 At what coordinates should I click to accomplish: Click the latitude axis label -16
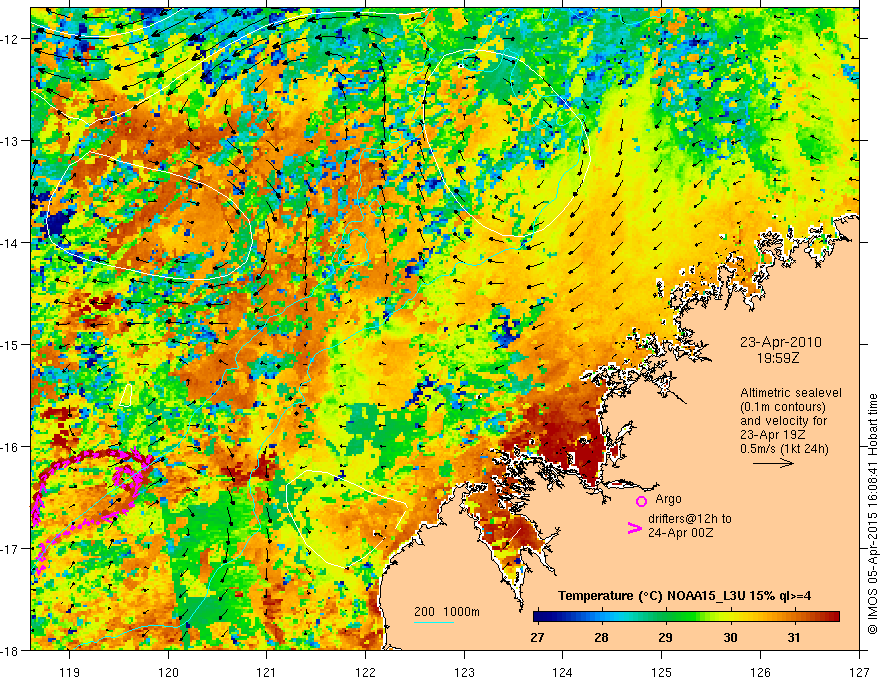point(12,447)
